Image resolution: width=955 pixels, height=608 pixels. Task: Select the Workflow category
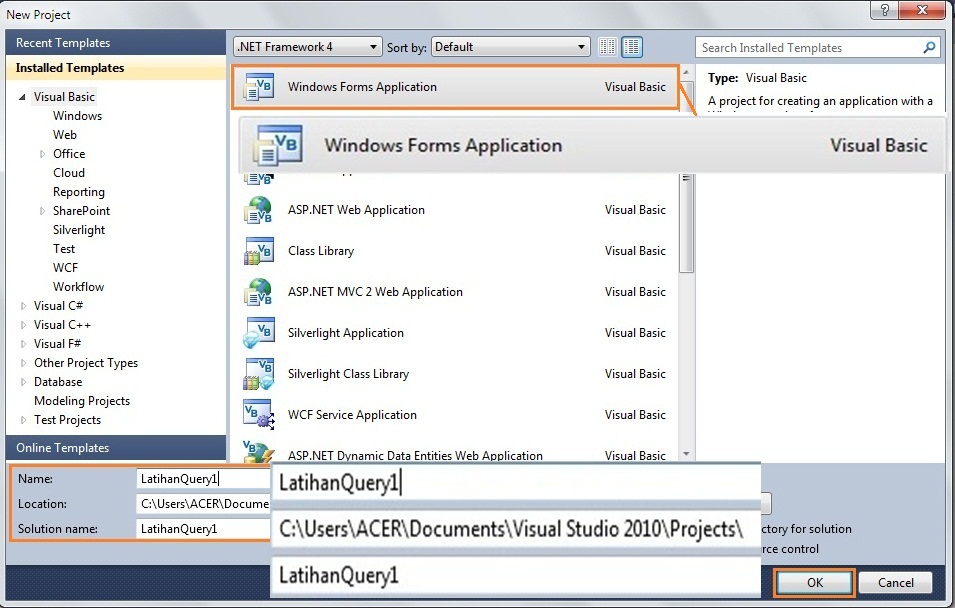point(78,286)
